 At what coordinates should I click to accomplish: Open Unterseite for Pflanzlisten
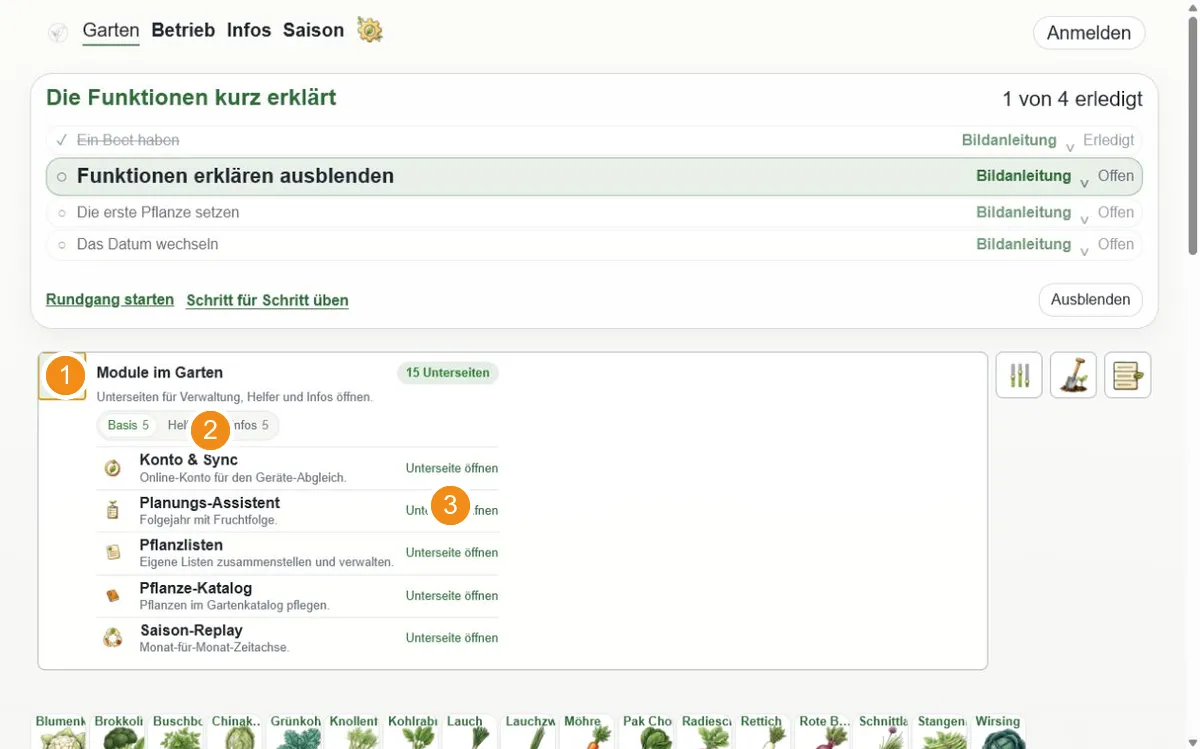pos(452,553)
